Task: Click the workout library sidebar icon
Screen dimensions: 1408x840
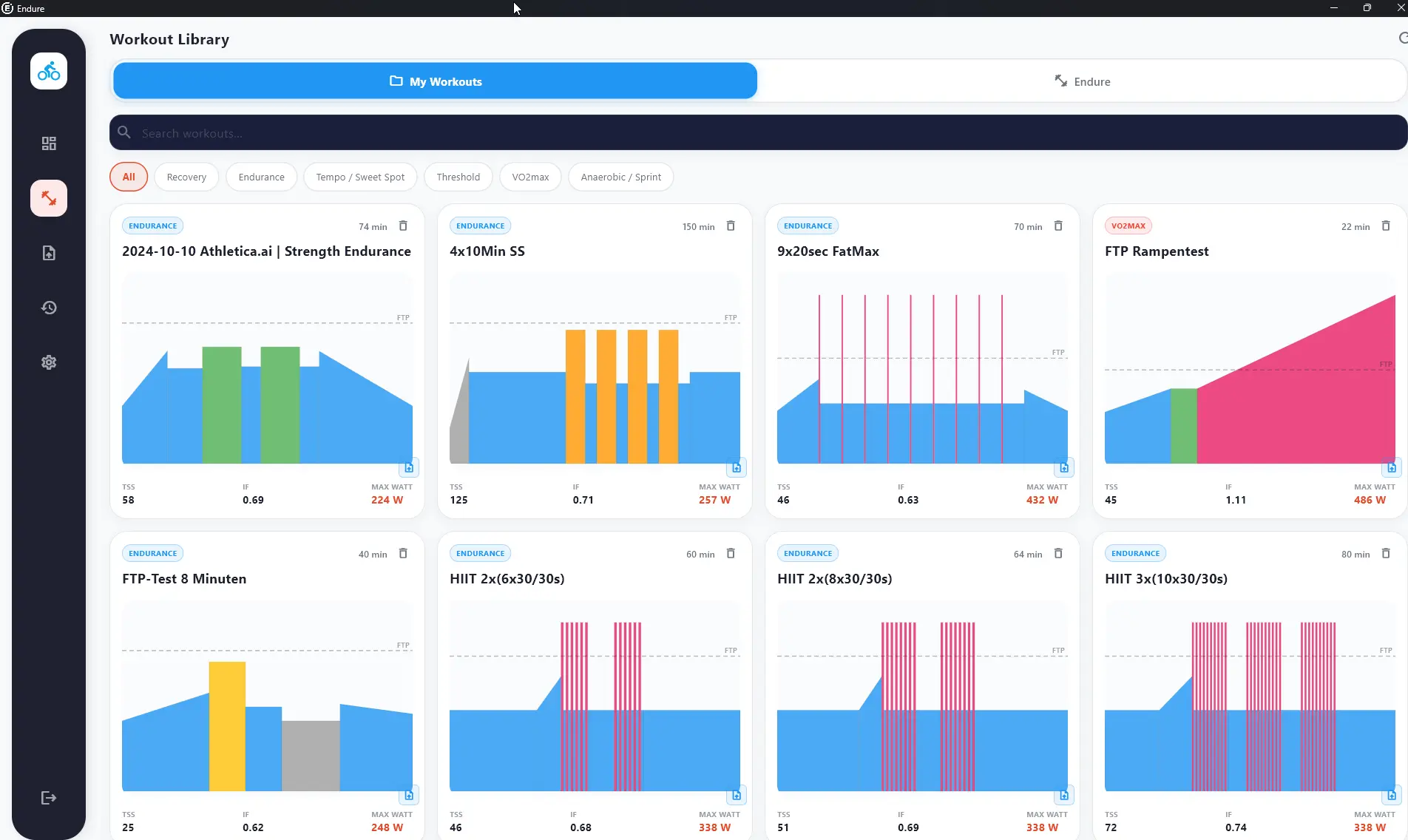Action: [x=49, y=198]
